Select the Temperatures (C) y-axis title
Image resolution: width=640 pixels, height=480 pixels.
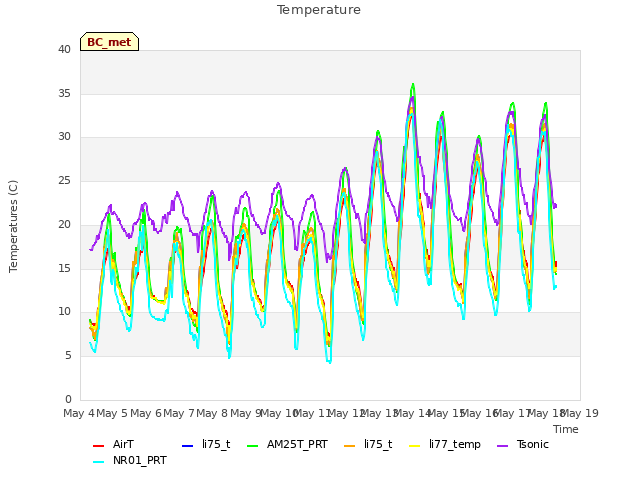pos(13,227)
